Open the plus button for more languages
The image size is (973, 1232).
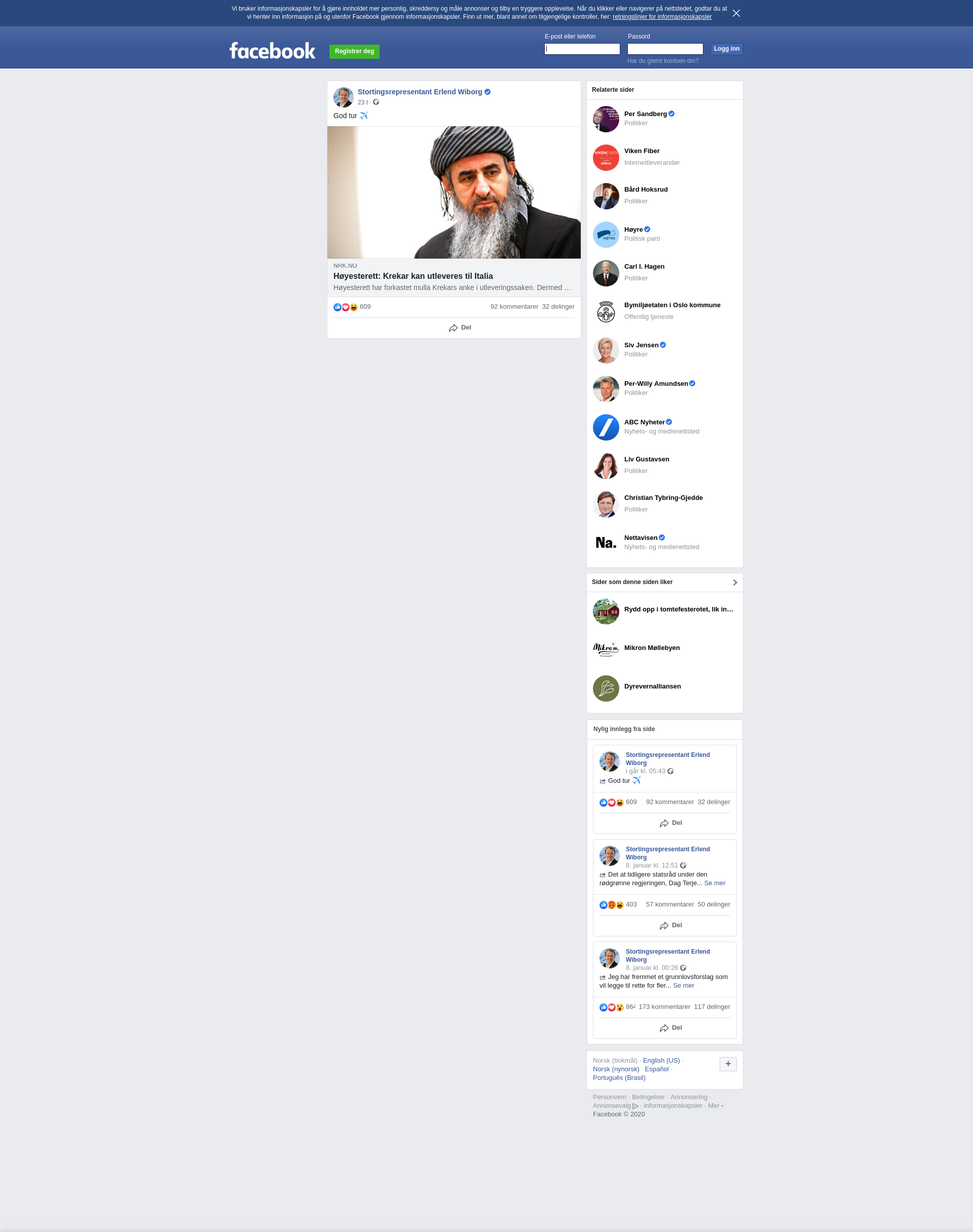pos(728,1064)
